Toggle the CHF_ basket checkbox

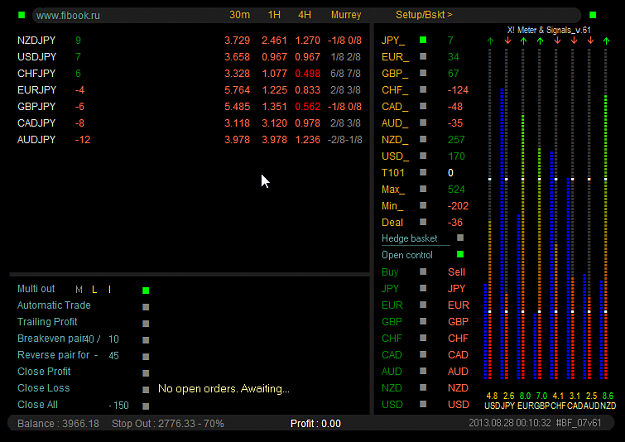423,90
